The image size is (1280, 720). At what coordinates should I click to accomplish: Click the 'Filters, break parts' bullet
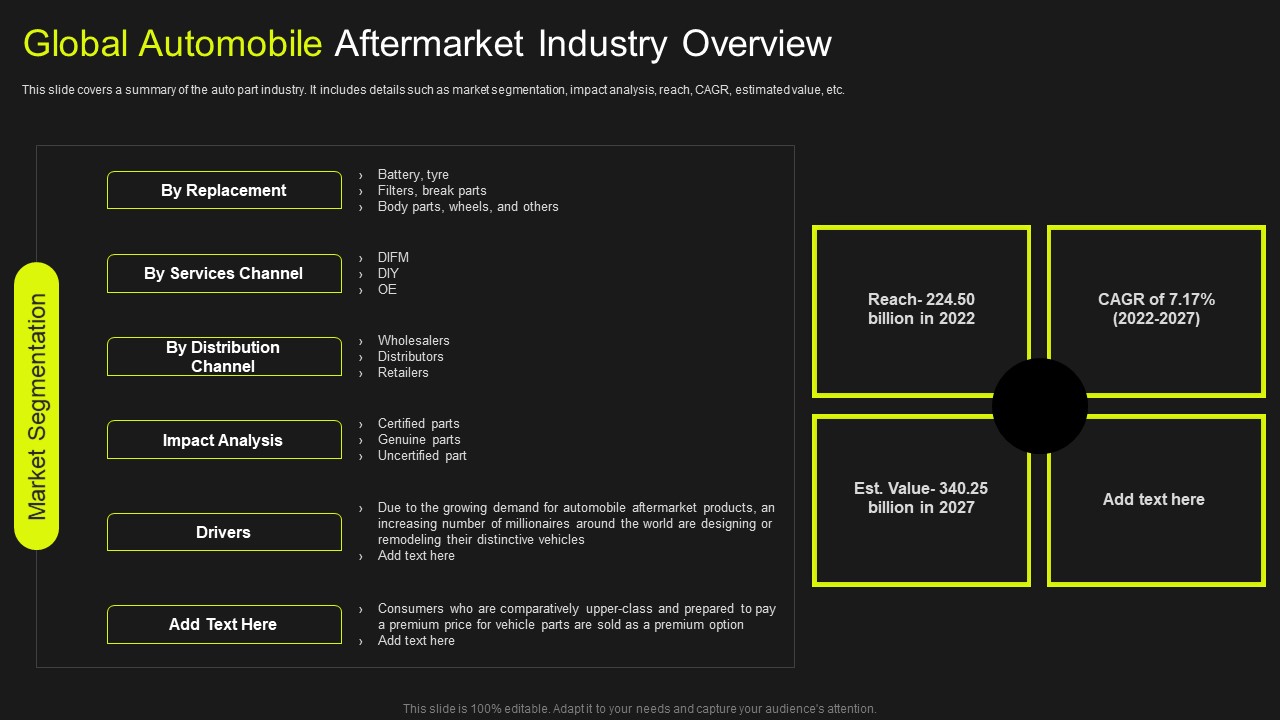pos(432,191)
